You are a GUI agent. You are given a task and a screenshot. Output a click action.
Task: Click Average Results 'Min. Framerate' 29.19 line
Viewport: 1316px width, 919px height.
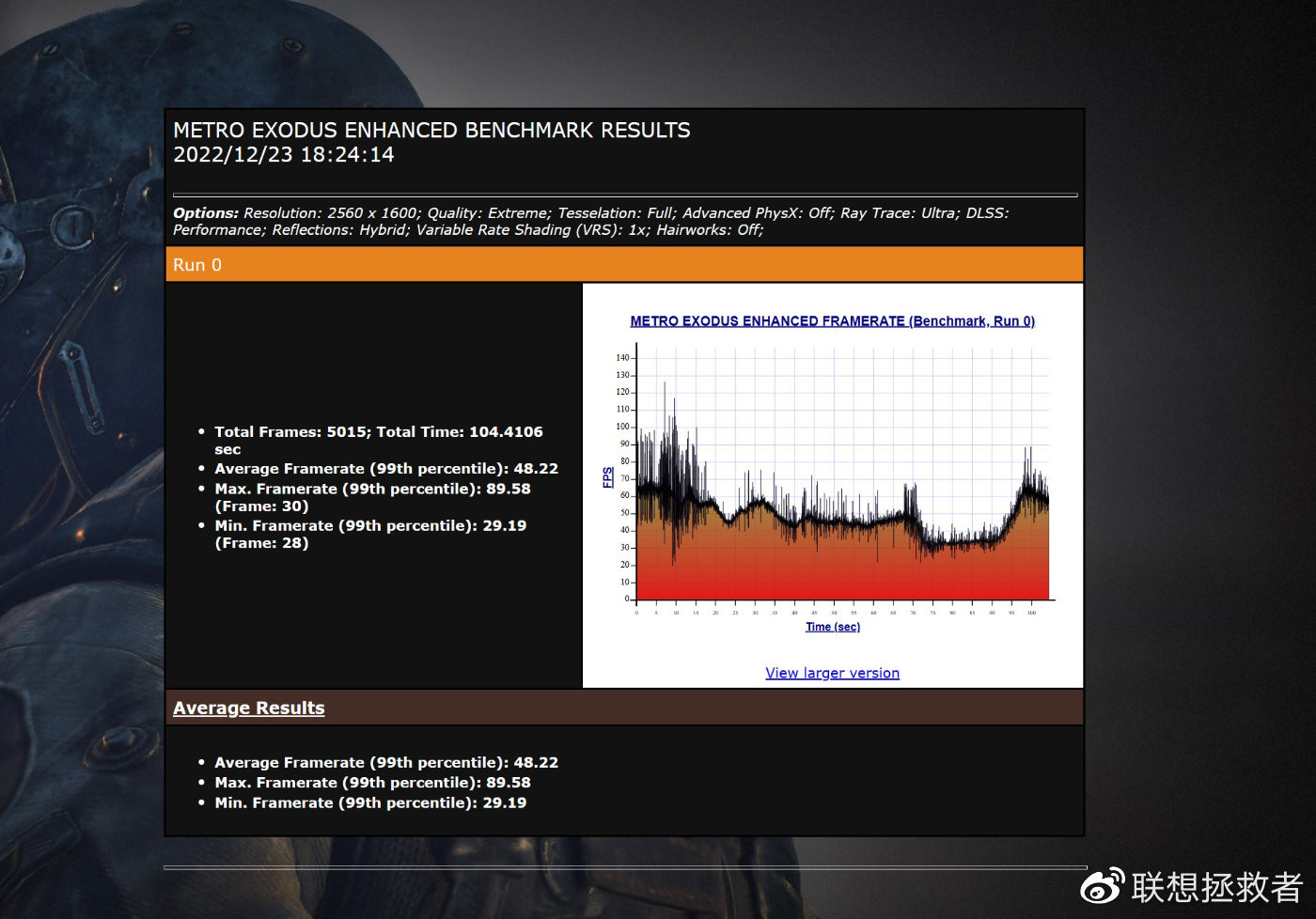(x=370, y=803)
